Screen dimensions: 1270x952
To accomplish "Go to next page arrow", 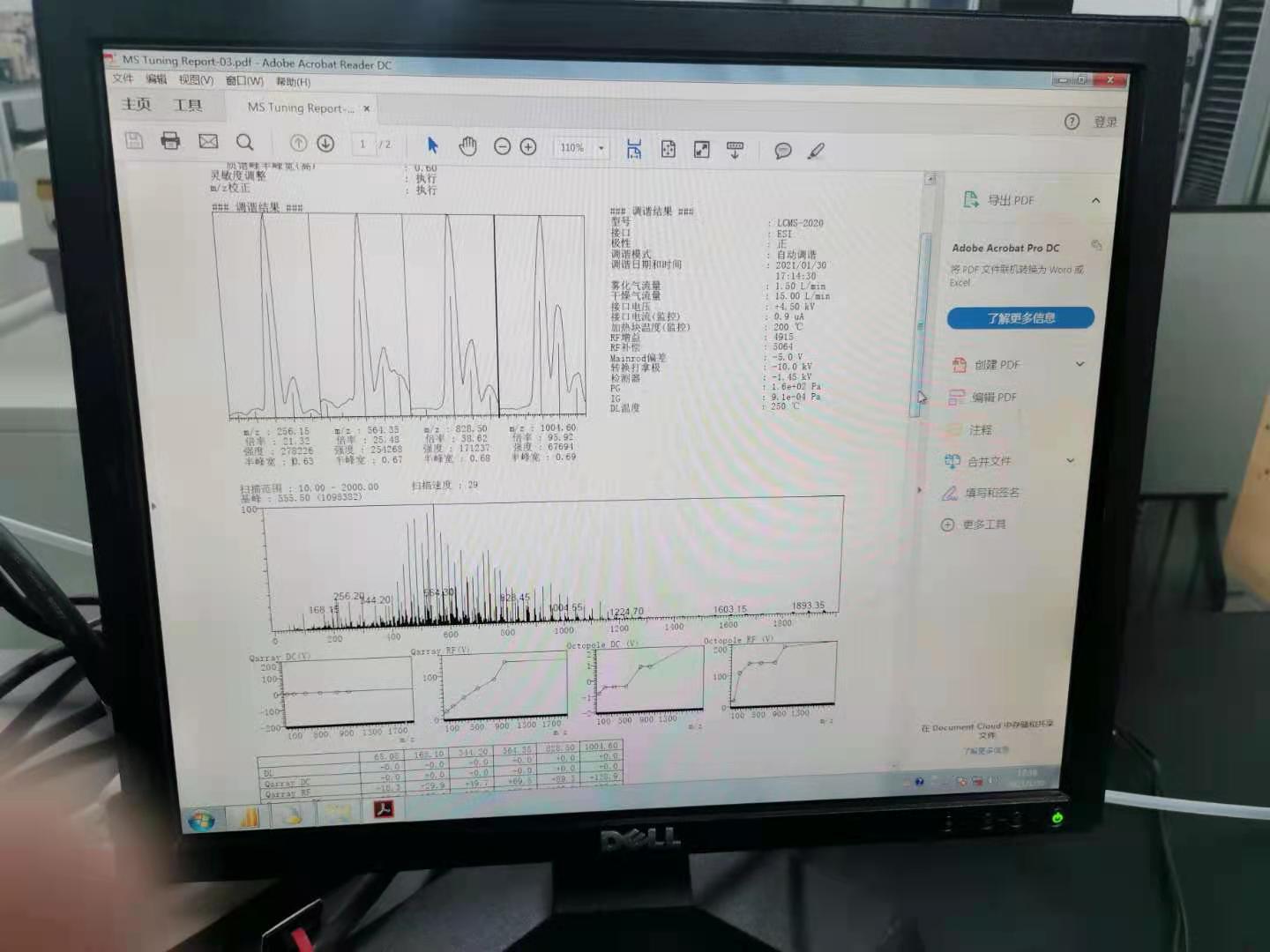I will point(325,144).
